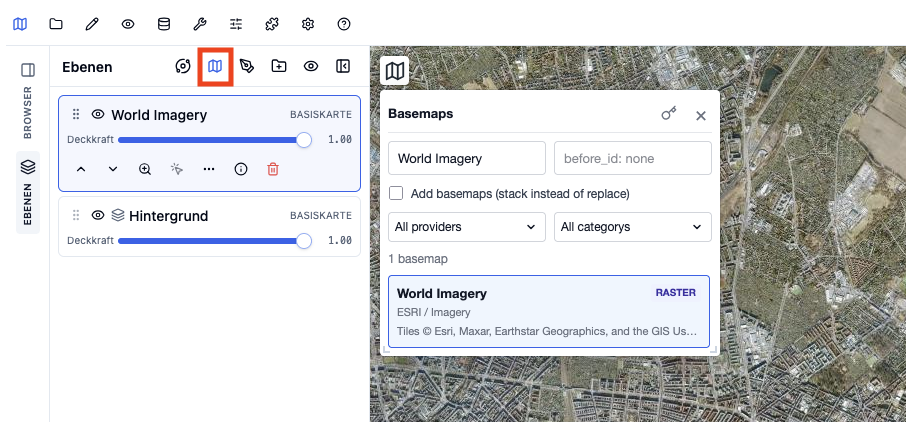Switch to the Browser side tab
This screenshot has height=422, width=906.
(28, 99)
